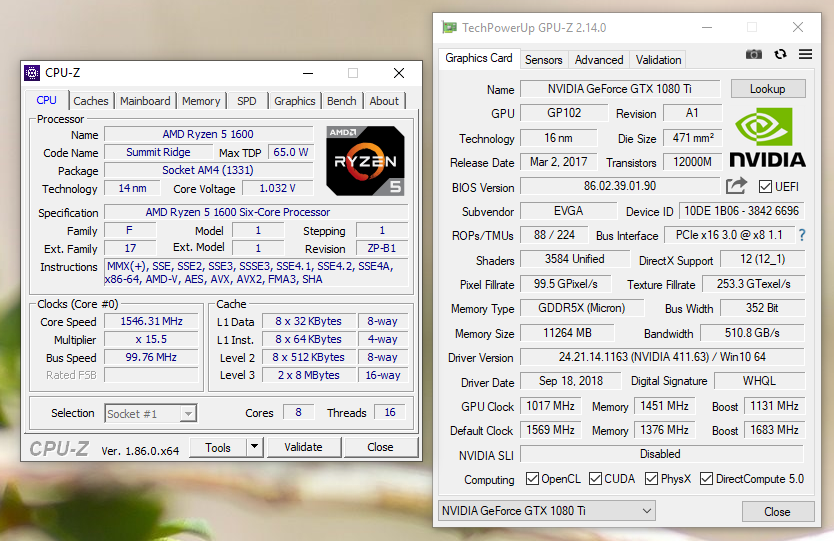
Task: Click the Release Date value Mar 2, 2017
Action: (x=558, y=162)
